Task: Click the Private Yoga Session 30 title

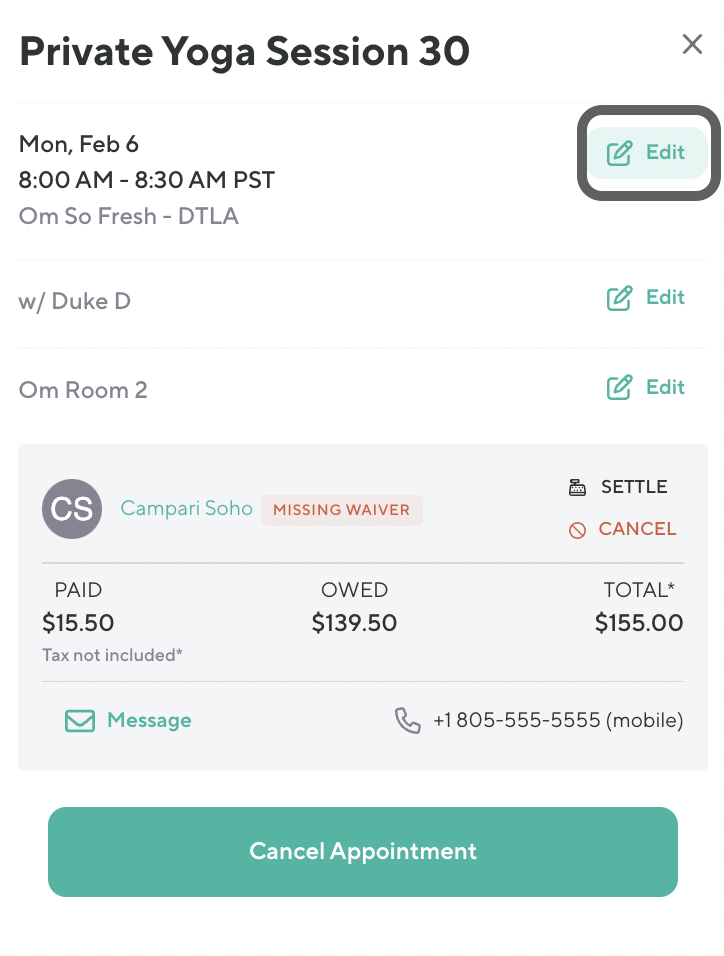Action: click(244, 51)
